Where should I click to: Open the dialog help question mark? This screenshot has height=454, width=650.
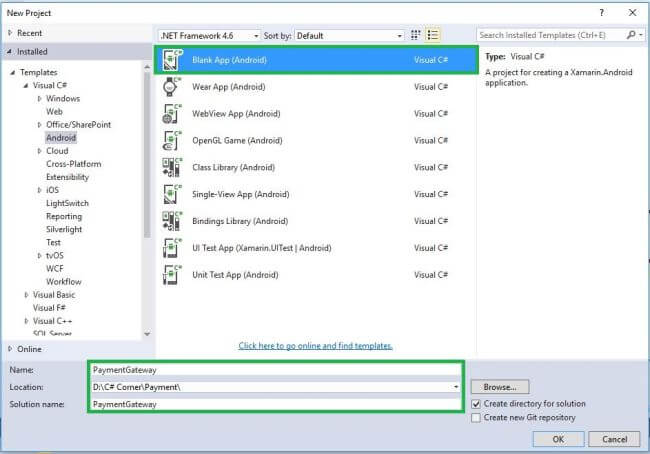[x=601, y=13]
